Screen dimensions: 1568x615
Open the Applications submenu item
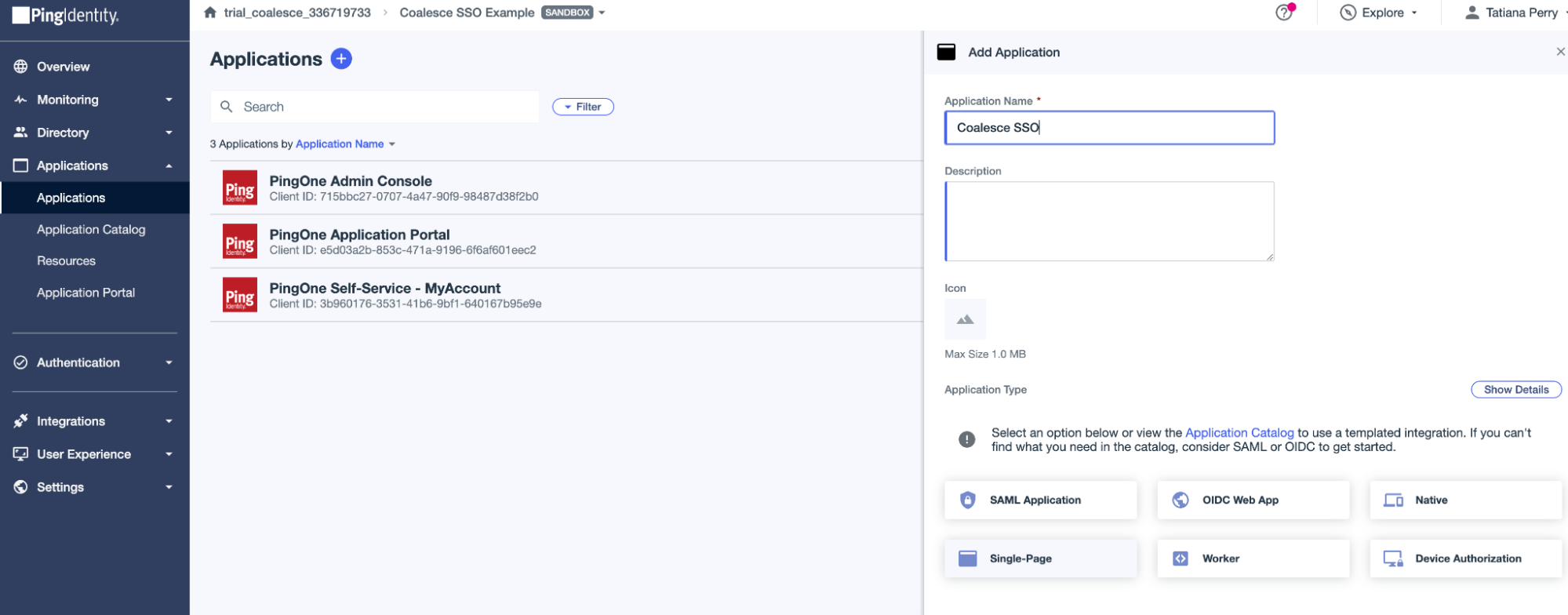coord(95,198)
